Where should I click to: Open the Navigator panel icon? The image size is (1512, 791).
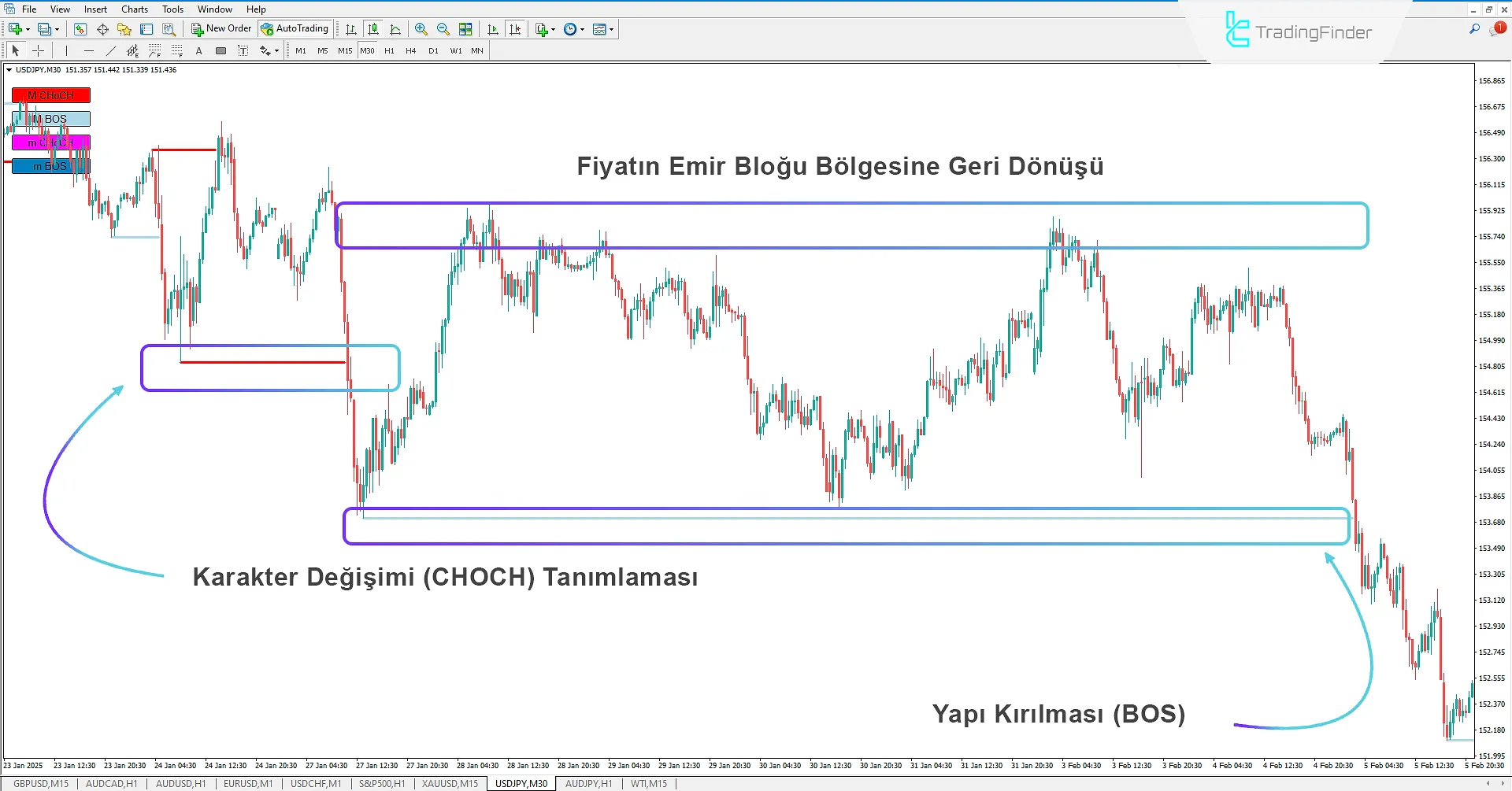124,29
